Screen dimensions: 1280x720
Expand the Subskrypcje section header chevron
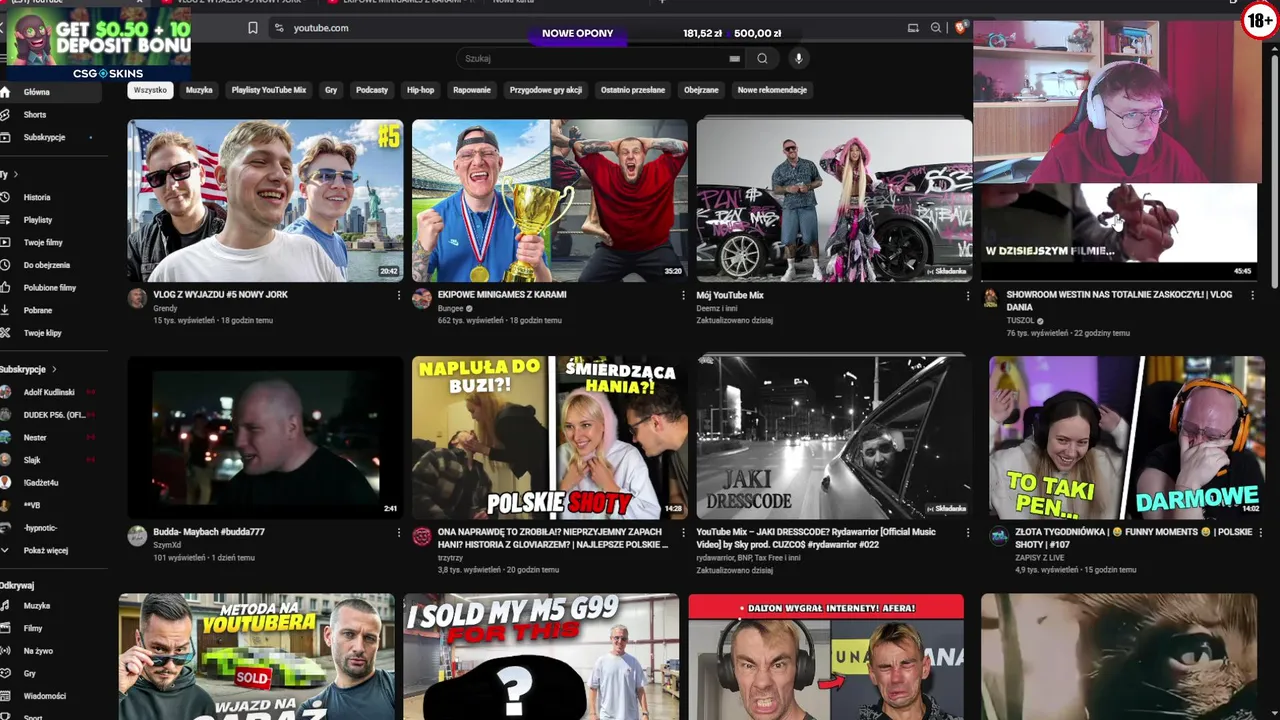54,370
